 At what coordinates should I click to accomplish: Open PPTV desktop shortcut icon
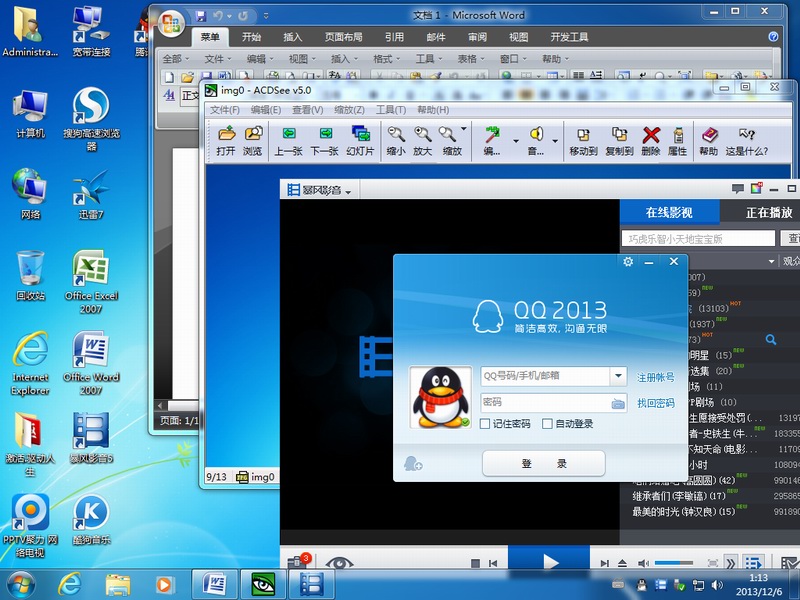(31, 526)
